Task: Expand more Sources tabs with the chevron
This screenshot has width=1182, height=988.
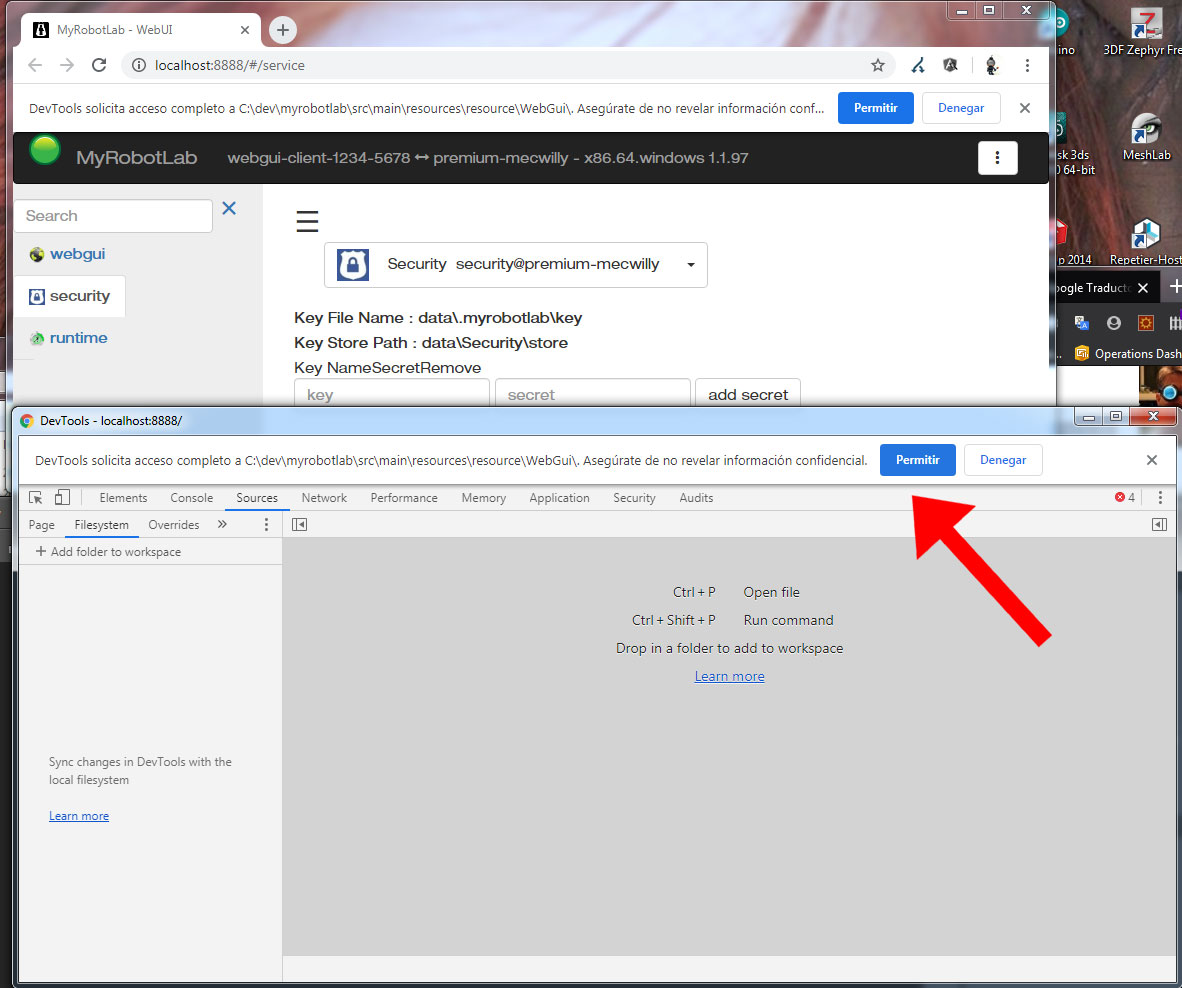Action: [x=222, y=524]
